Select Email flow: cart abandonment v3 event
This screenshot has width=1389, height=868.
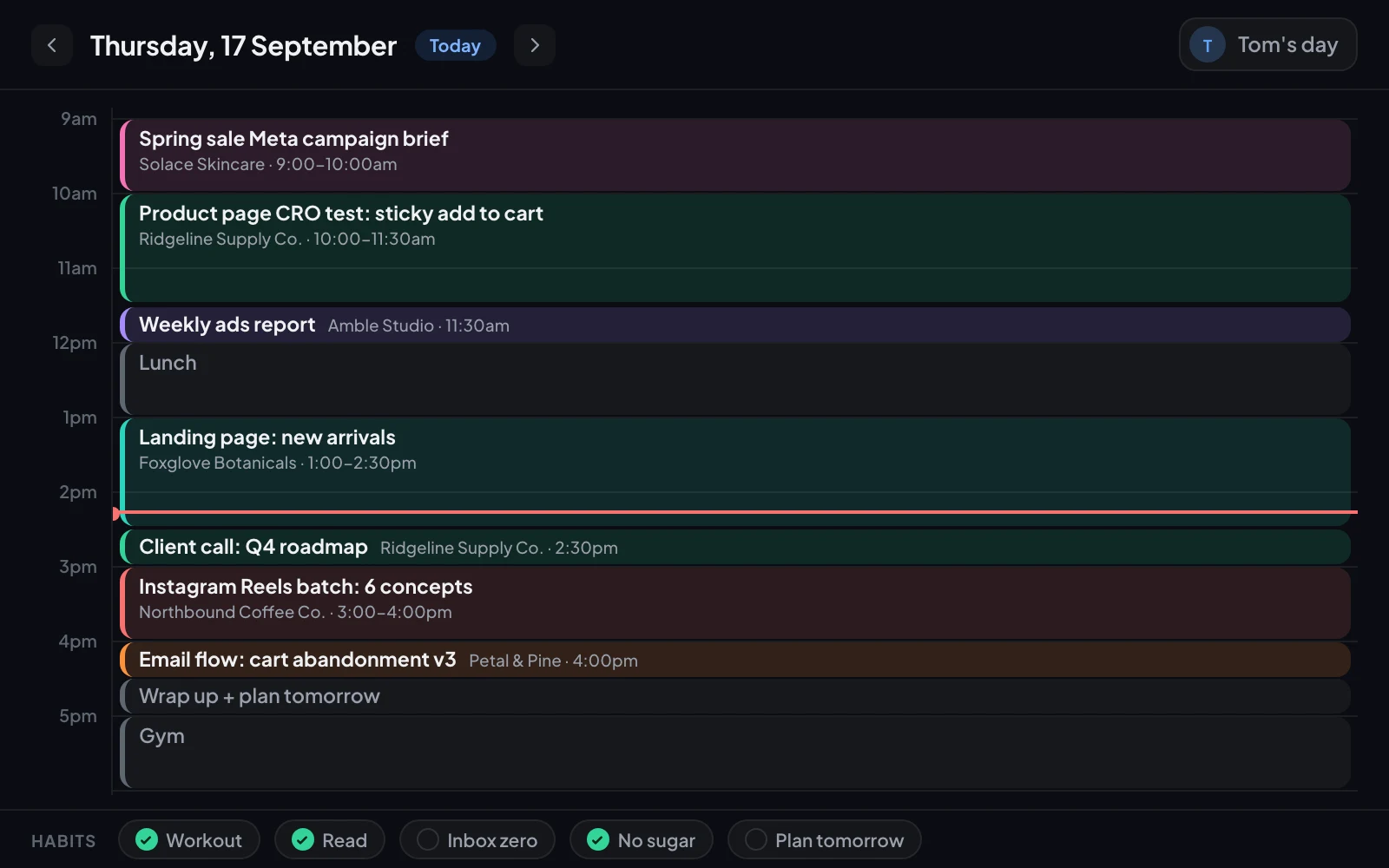tap(735, 660)
